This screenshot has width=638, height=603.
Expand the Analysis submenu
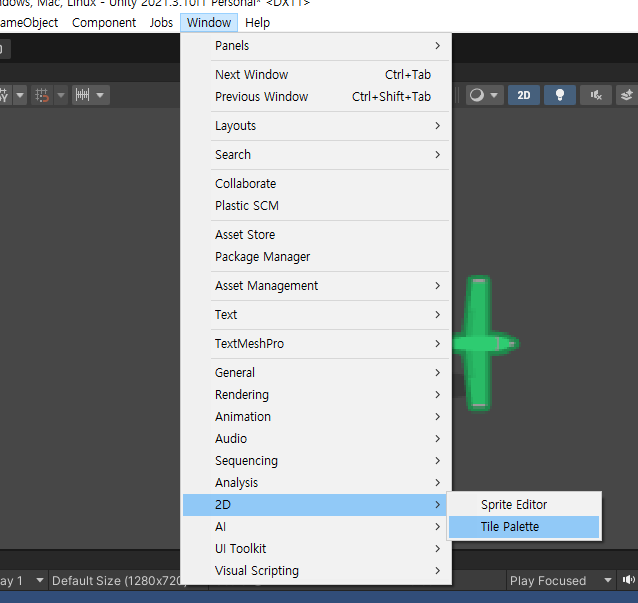pyautogui.click(x=317, y=483)
